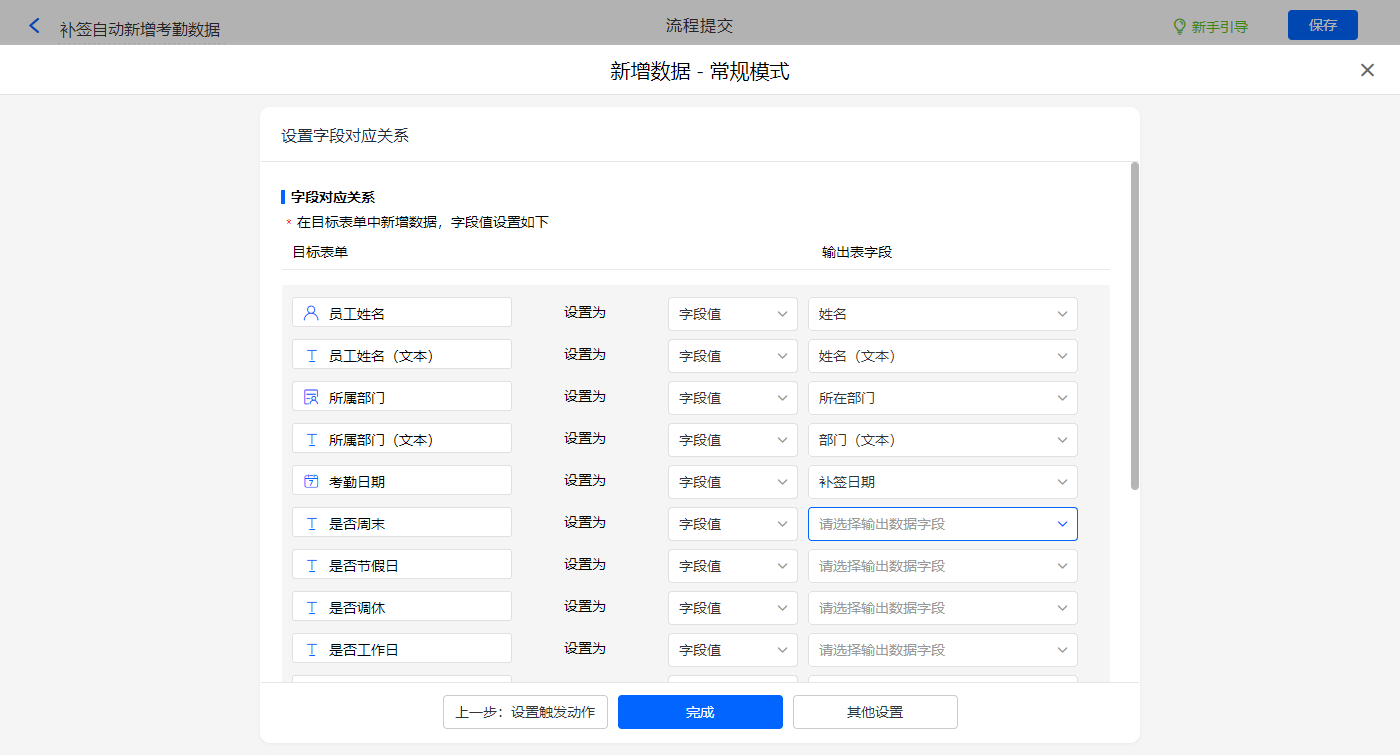Click the 完成 button
This screenshot has width=1400, height=755.
pyautogui.click(x=700, y=712)
